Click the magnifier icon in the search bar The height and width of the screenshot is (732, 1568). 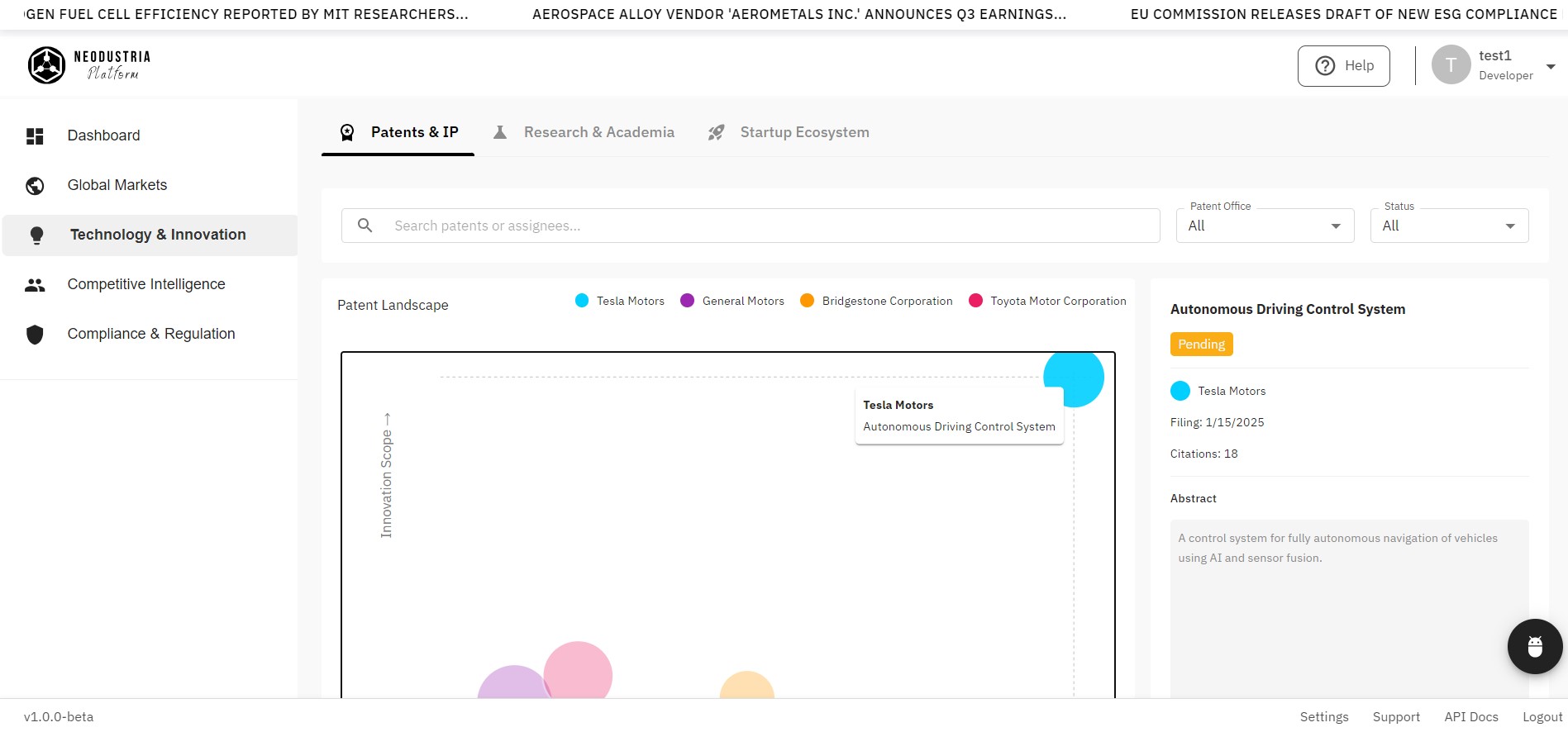pos(365,226)
